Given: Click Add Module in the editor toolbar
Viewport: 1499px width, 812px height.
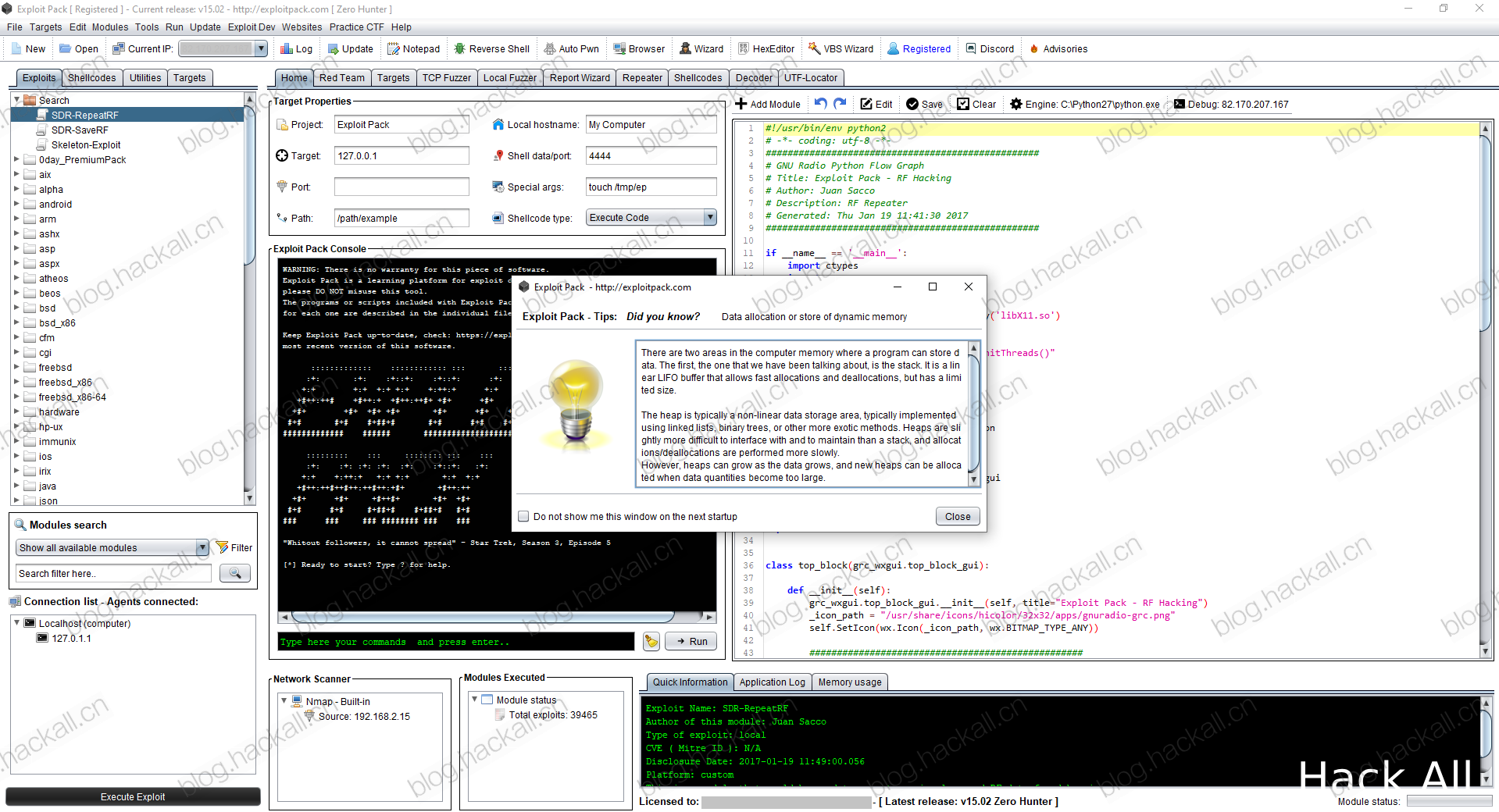Looking at the screenshot, I should pos(768,104).
